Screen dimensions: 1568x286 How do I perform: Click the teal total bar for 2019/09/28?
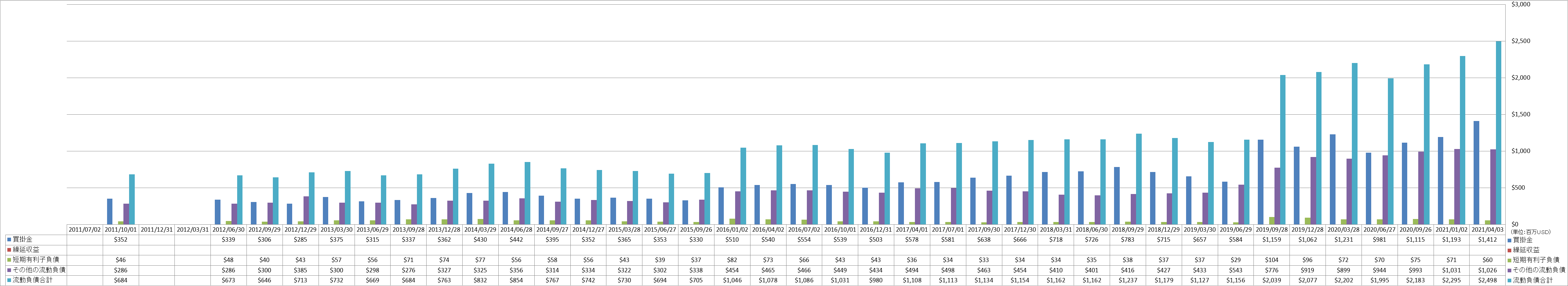(1282, 150)
